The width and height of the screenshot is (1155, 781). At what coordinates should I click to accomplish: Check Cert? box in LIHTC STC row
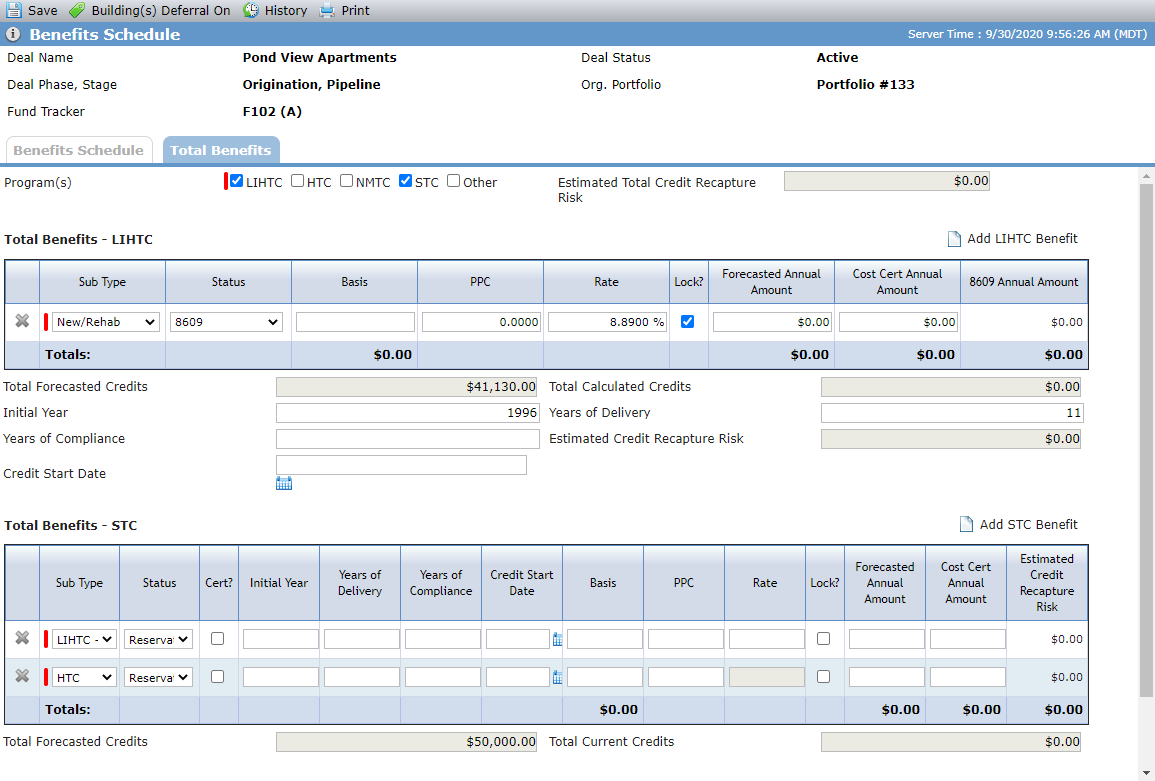[217, 639]
